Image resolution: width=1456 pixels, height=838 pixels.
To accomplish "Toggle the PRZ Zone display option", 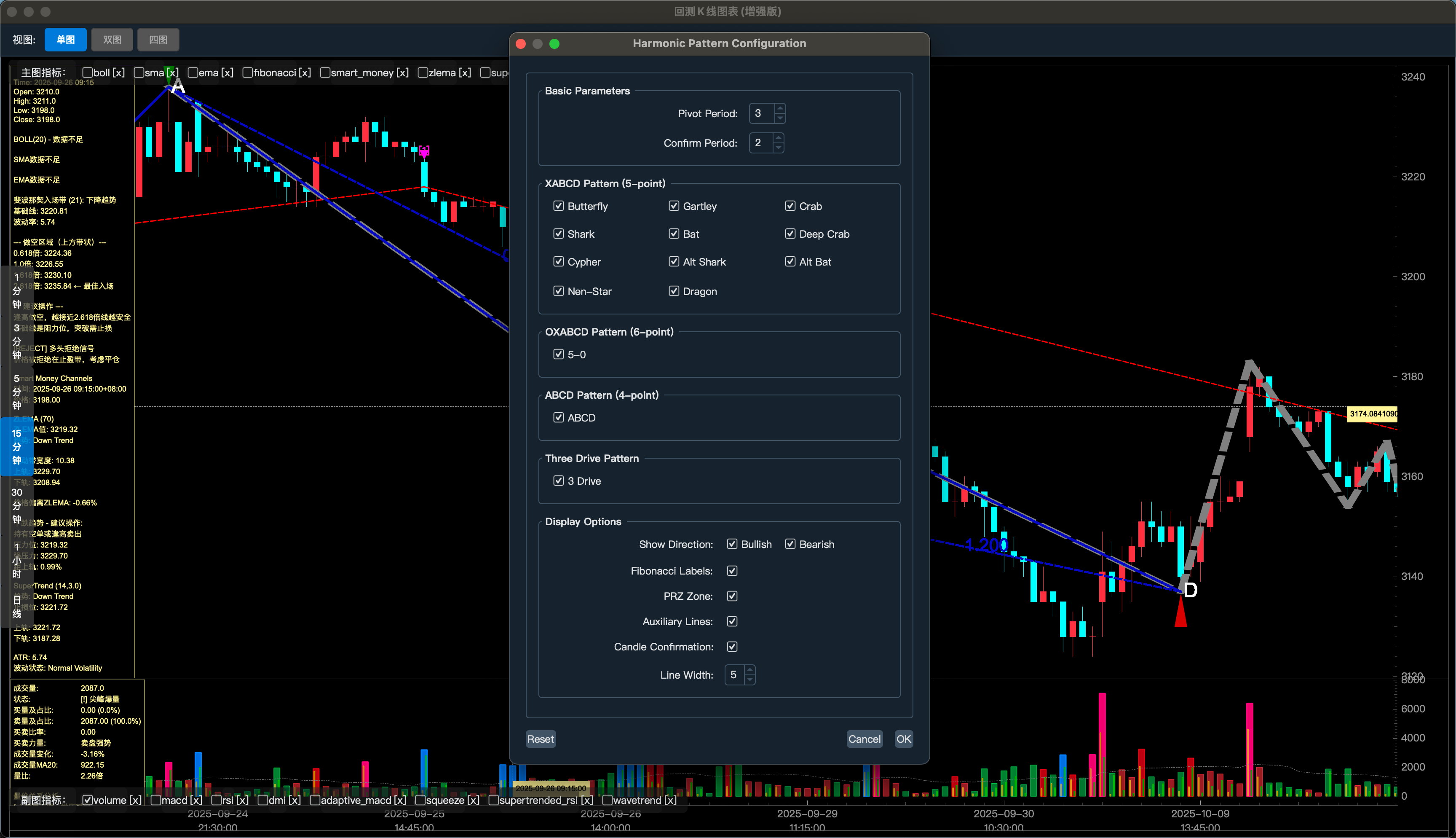I will 732,596.
